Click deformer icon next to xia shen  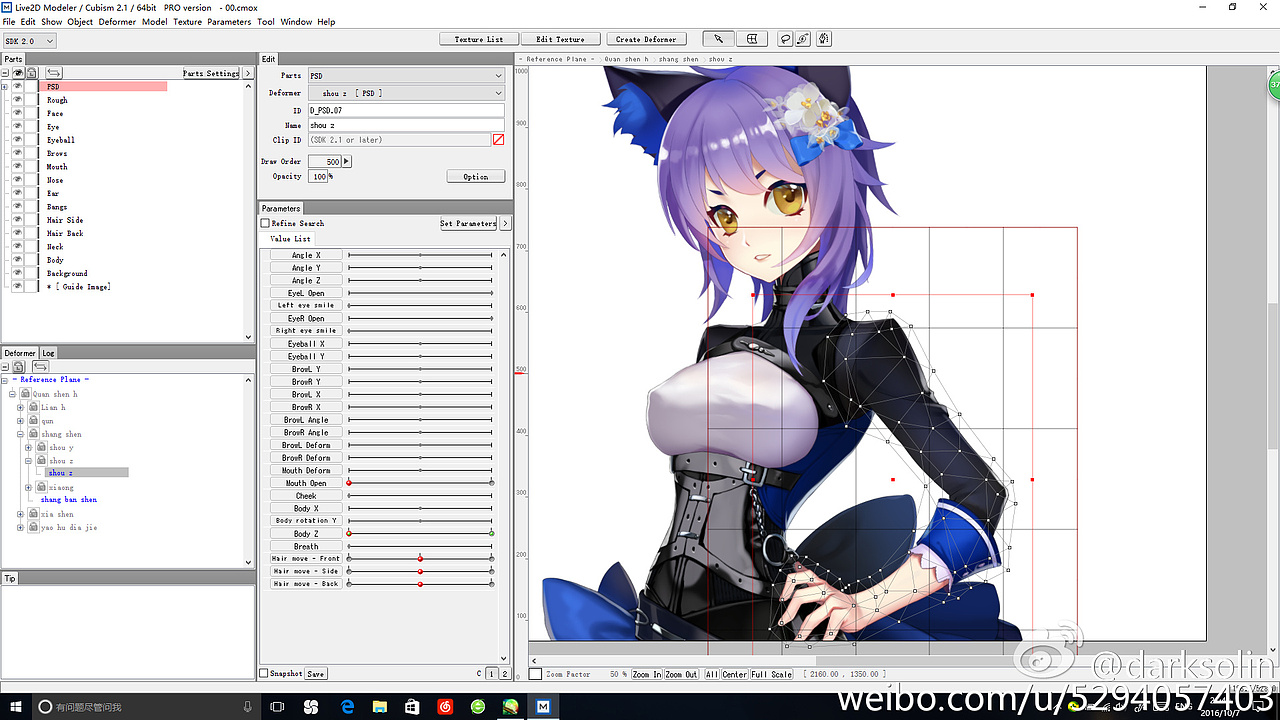pos(35,514)
